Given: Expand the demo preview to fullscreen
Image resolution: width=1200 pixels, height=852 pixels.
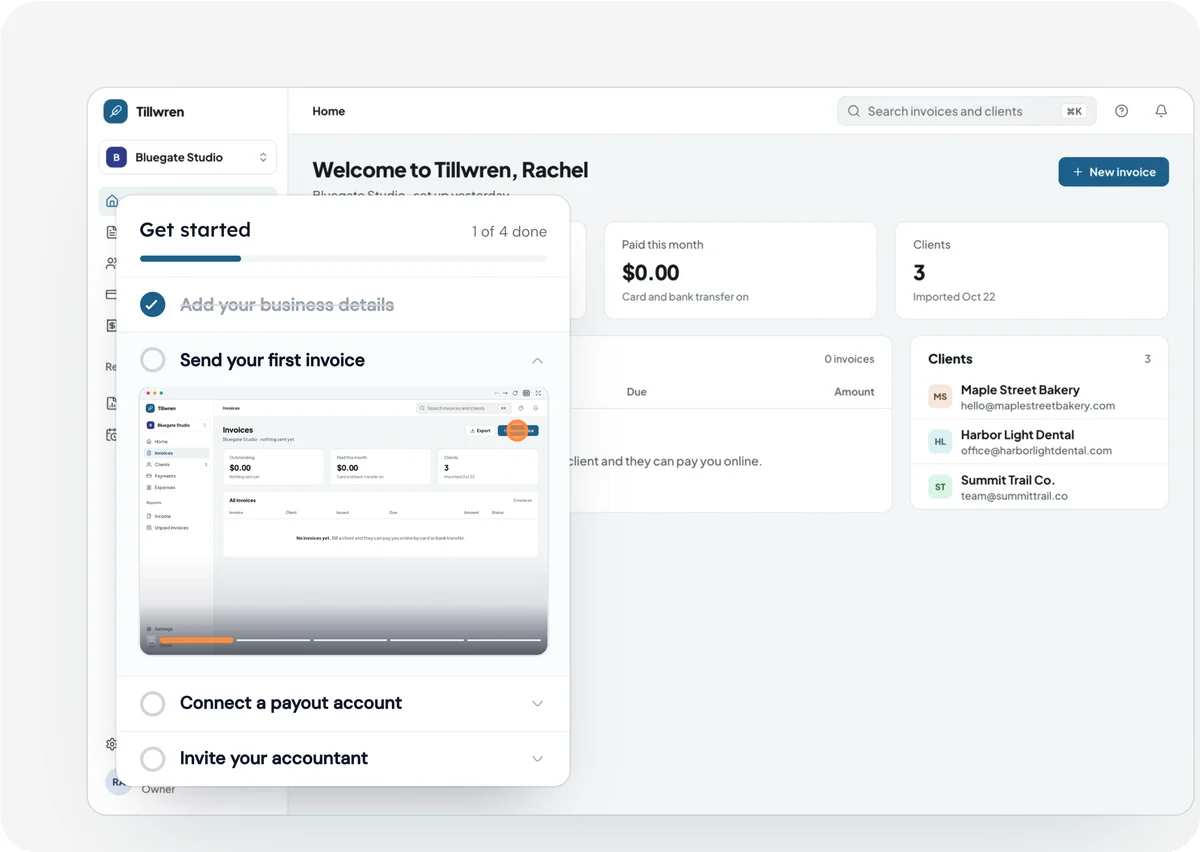Looking at the screenshot, I should (538, 393).
